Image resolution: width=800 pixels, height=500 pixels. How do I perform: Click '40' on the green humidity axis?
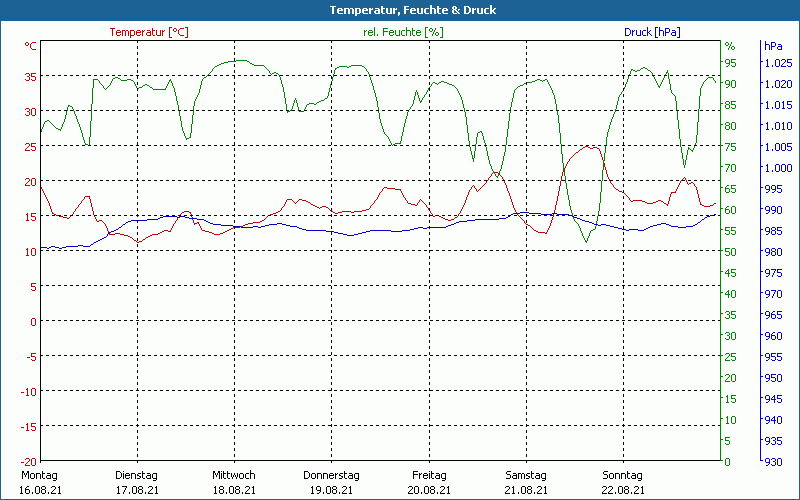click(731, 294)
